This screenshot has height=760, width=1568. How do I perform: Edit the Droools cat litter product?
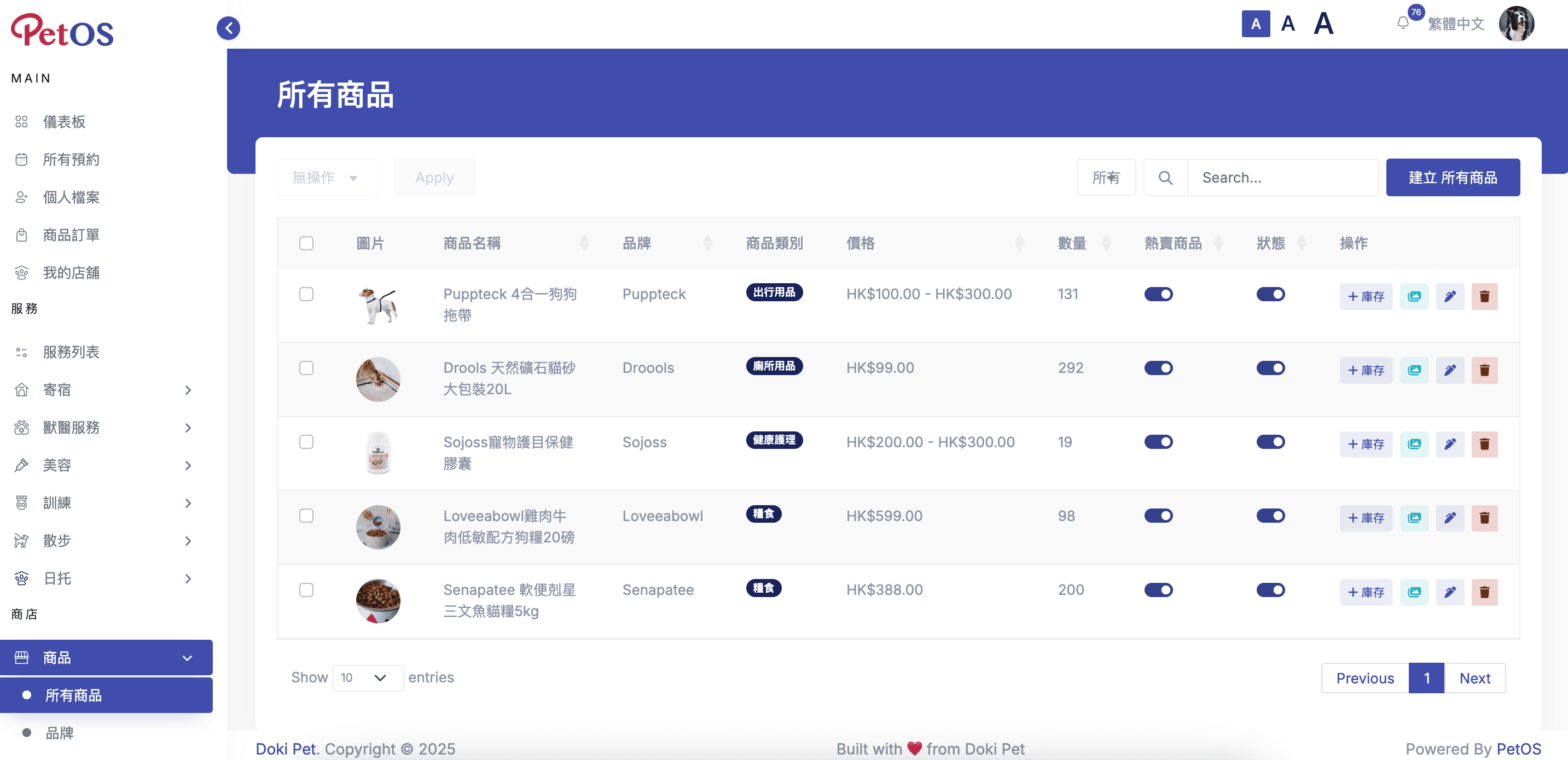click(1449, 370)
